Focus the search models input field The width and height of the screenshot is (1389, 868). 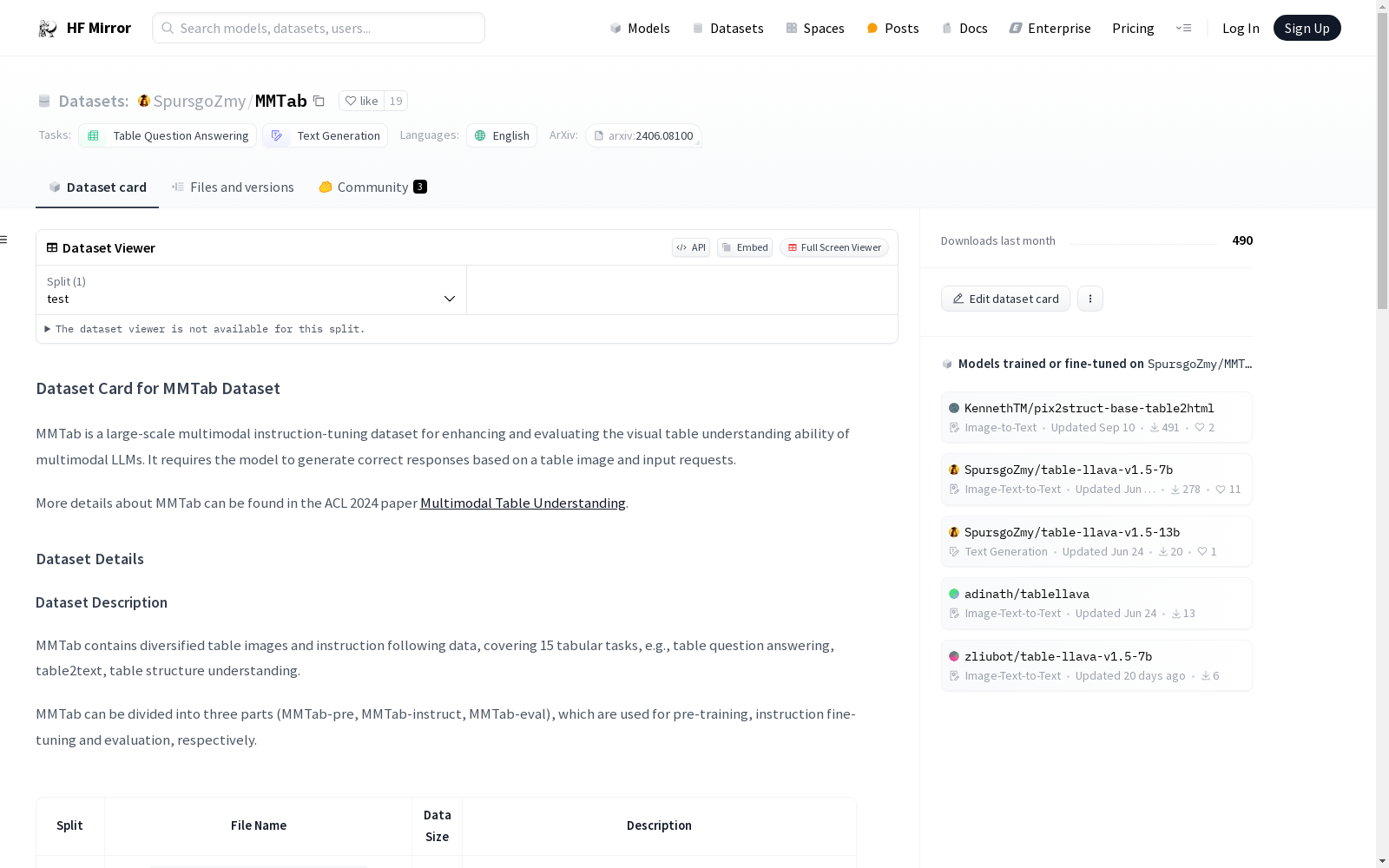click(319, 28)
